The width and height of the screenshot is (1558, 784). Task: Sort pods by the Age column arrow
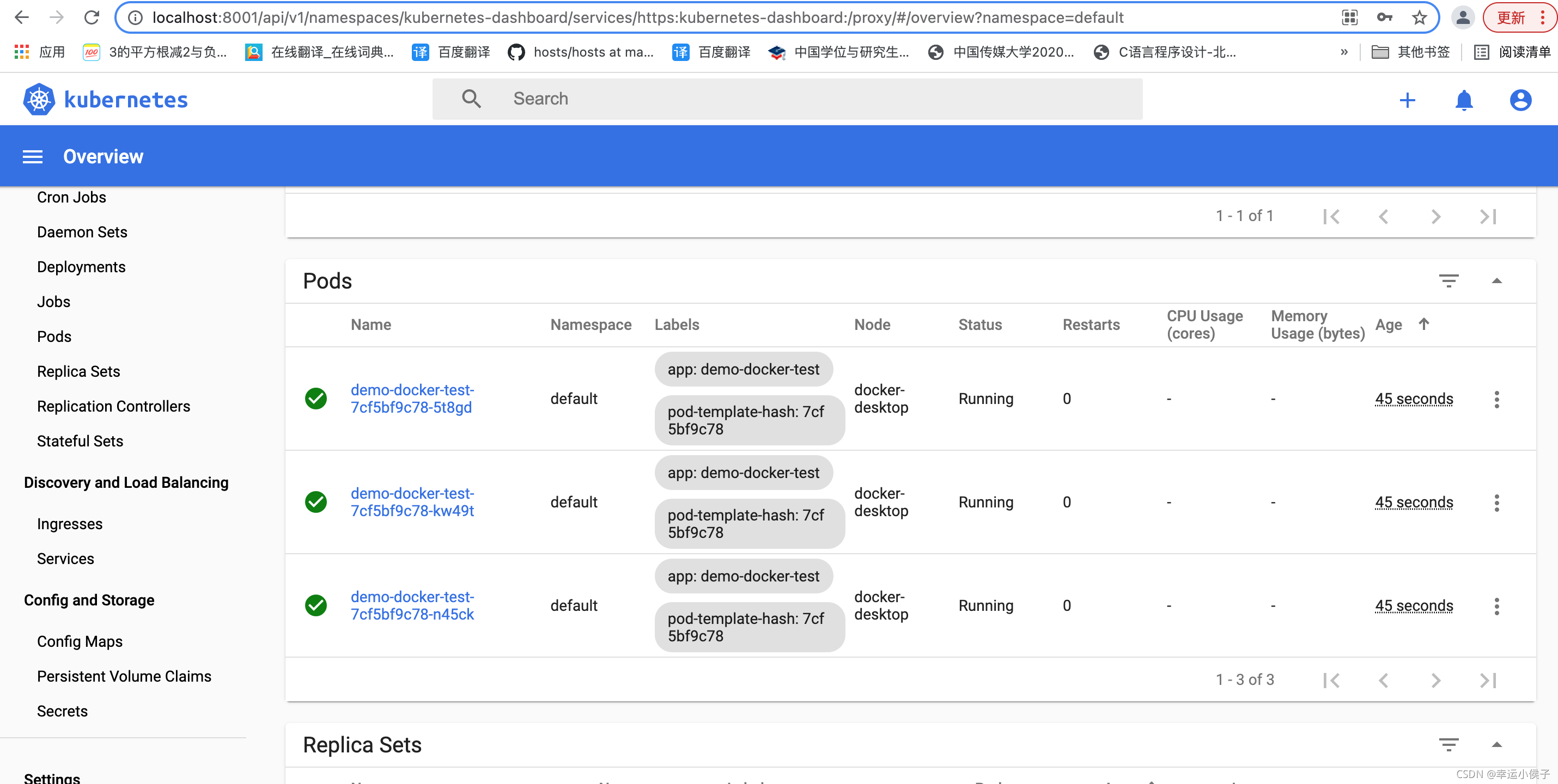coord(1424,324)
